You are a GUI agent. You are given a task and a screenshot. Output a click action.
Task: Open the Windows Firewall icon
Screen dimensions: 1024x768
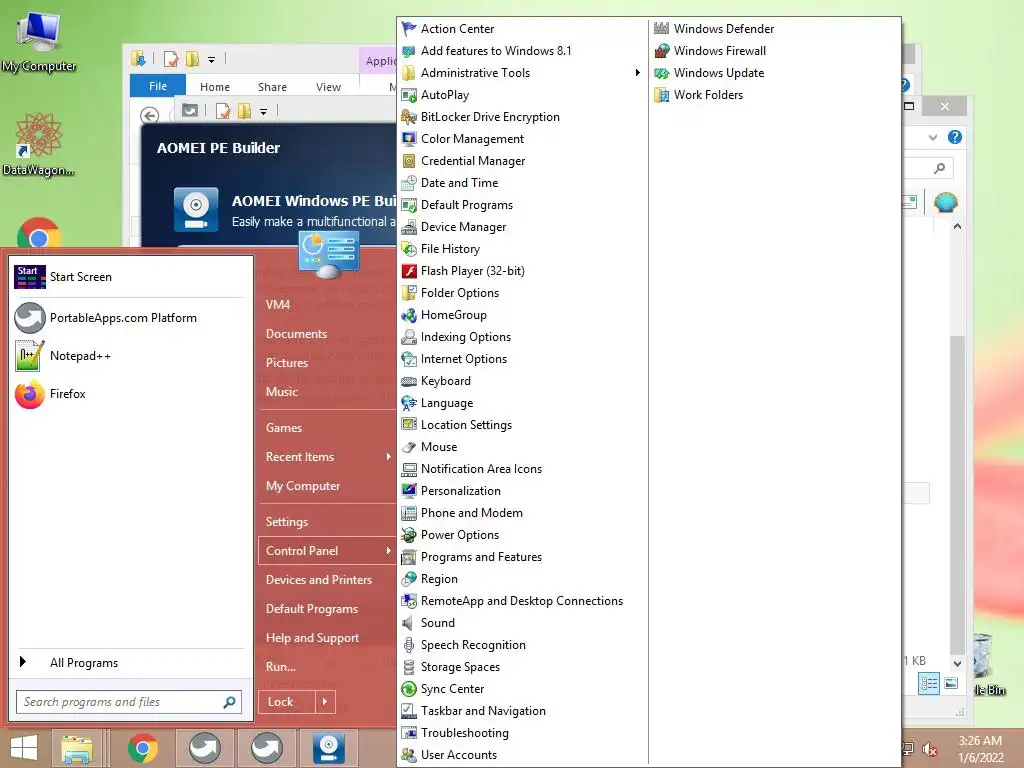(662, 51)
